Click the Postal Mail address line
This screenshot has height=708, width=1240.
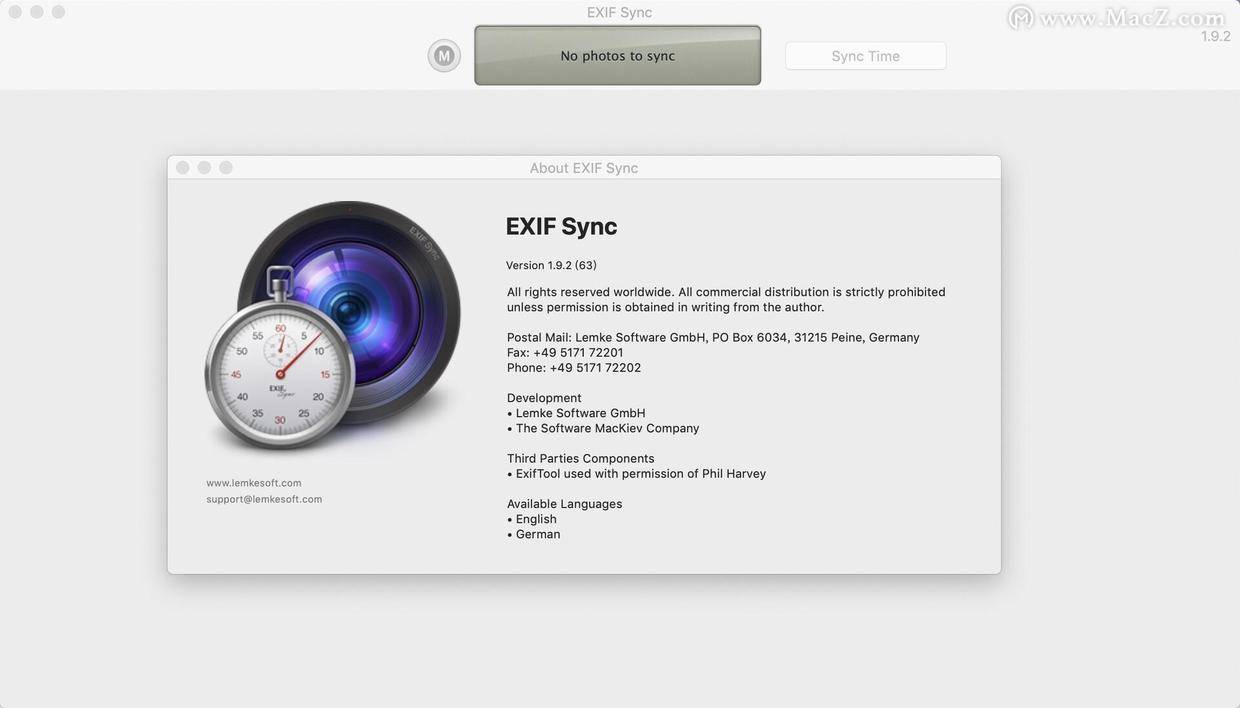click(x=713, y=338)
